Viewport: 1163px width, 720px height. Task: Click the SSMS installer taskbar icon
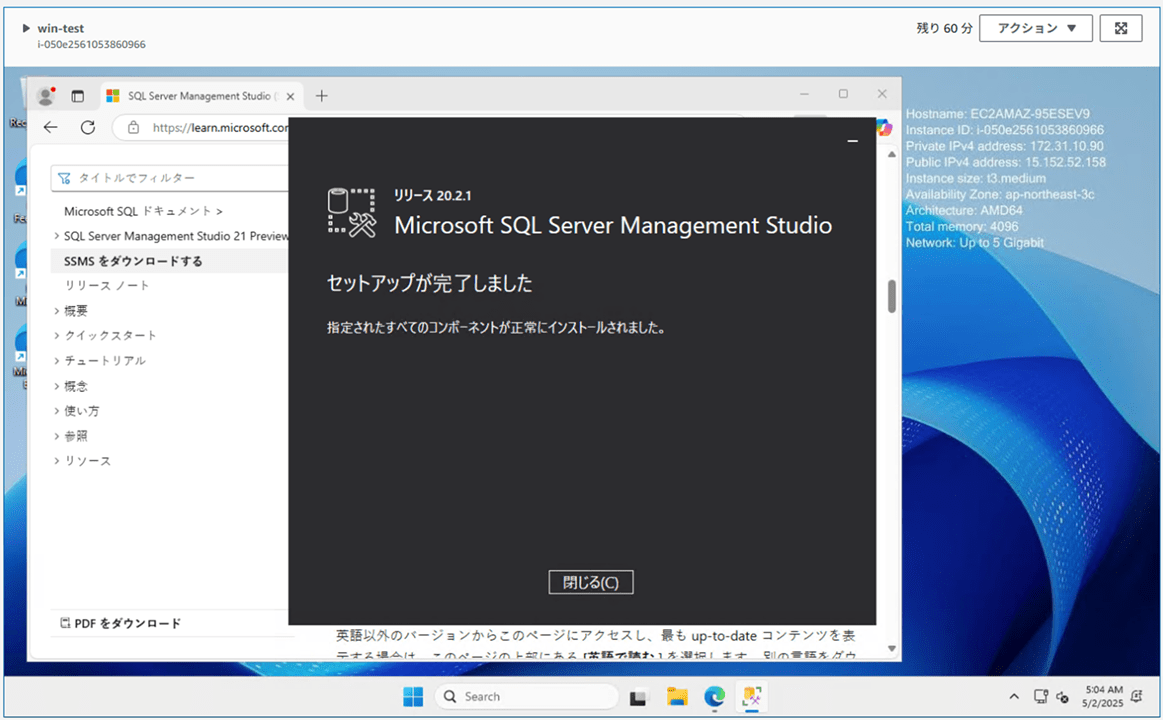click(752, 696)
